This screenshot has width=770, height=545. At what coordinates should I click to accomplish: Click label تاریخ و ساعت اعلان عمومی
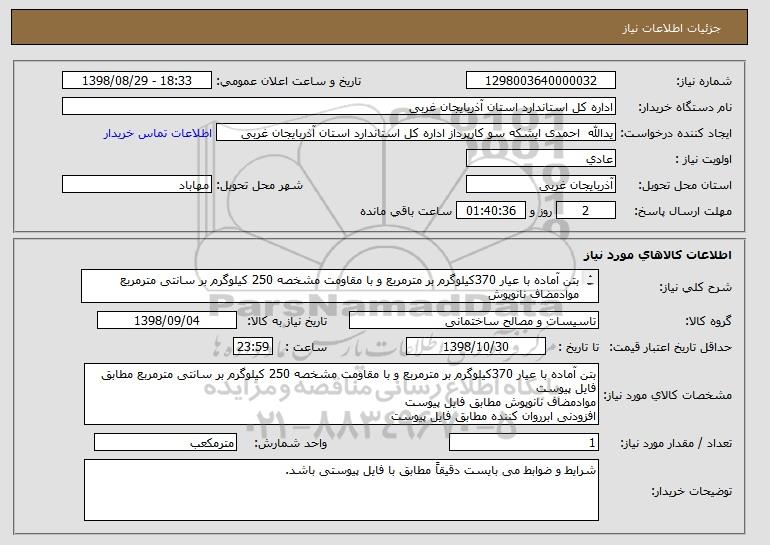pyautogui.click(x=289, y=81)
